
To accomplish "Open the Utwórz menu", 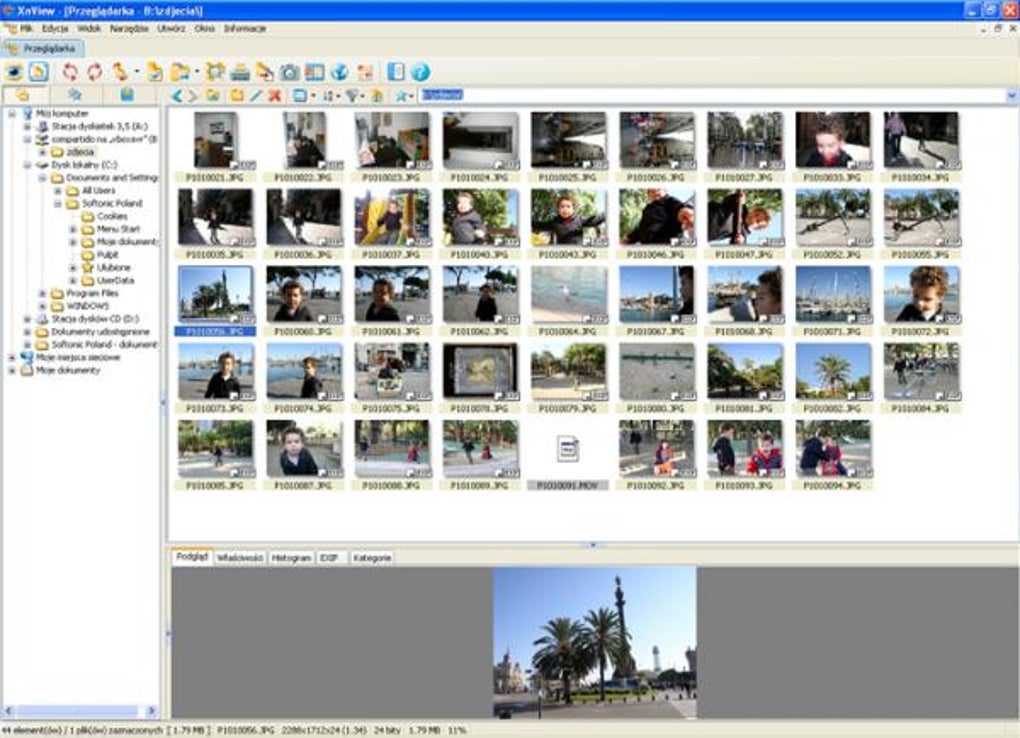I will click(x=171, y=29).
